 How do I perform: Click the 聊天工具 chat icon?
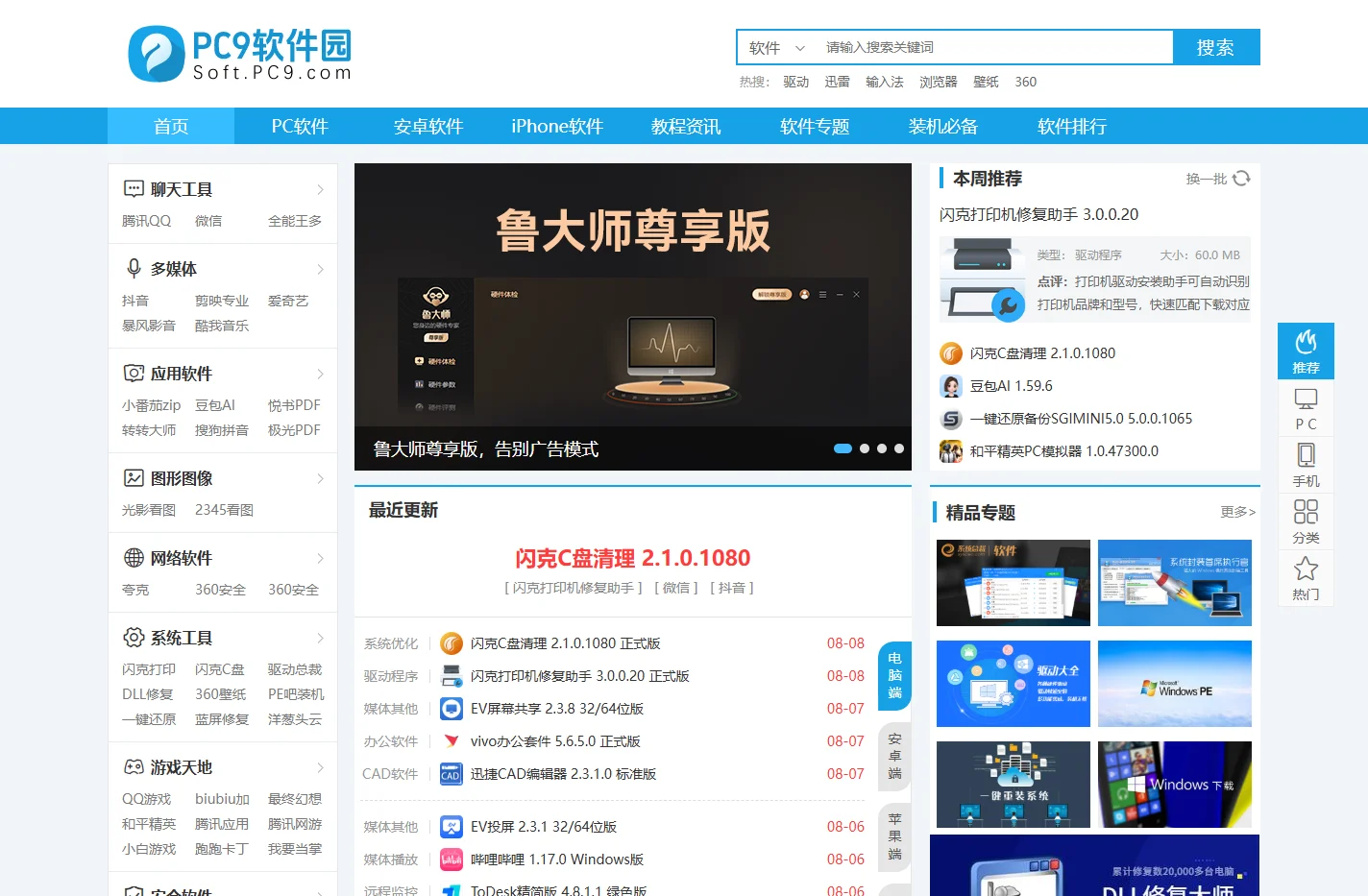coord(134,189)
